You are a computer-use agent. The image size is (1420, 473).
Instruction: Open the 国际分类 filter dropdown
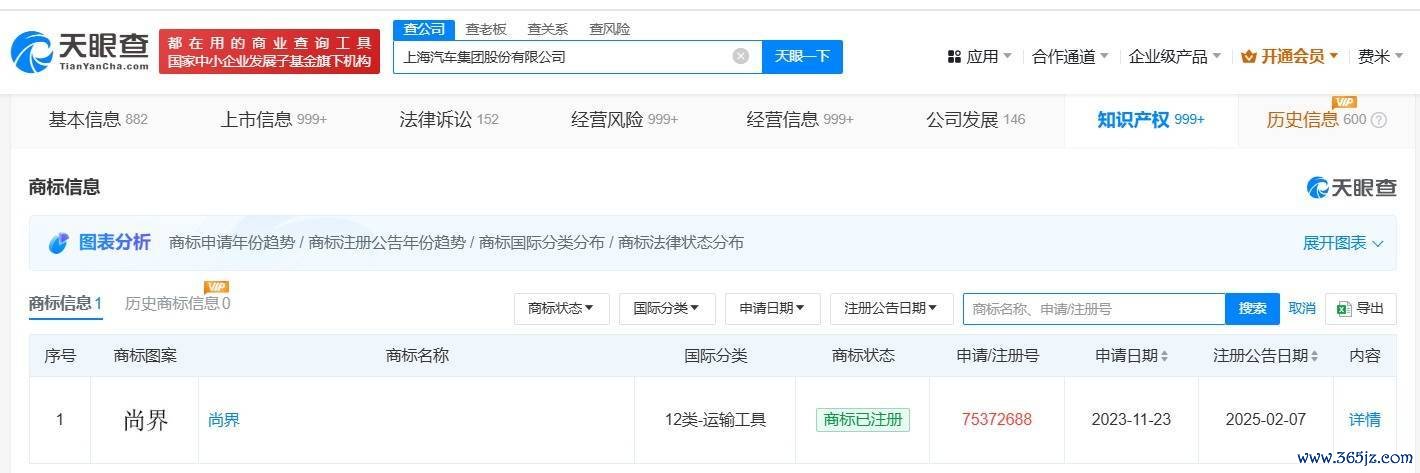pos(667,309)
